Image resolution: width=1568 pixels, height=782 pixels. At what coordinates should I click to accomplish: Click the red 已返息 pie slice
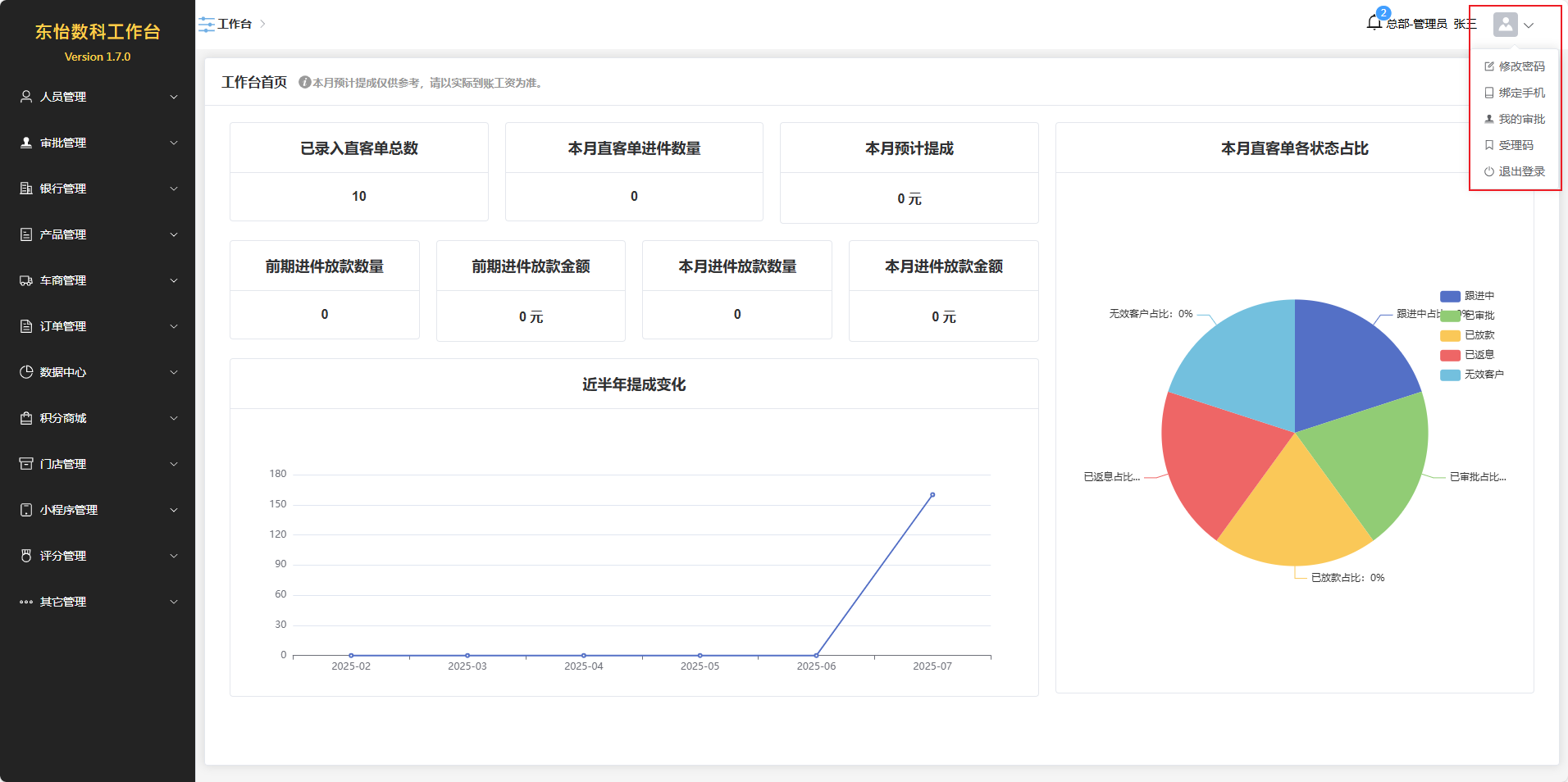coord(1214,459)
